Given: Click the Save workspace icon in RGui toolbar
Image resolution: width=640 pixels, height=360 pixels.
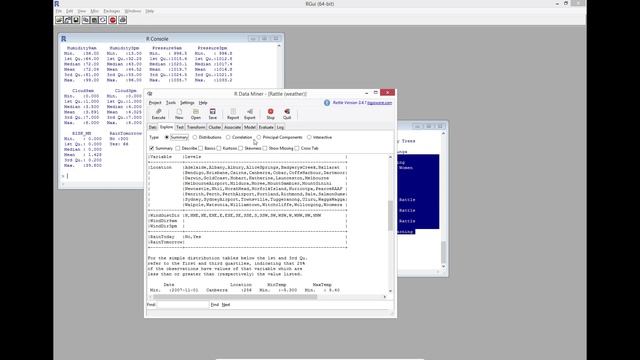Looking at the screenshot, I should click(x=76, y=20).
